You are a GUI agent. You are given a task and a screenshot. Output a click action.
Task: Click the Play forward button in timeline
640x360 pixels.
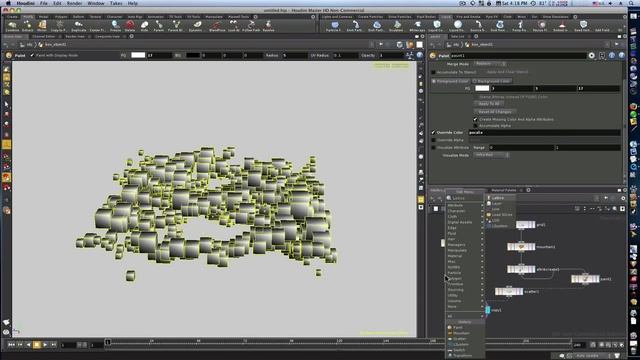click(x=45, y=345)
